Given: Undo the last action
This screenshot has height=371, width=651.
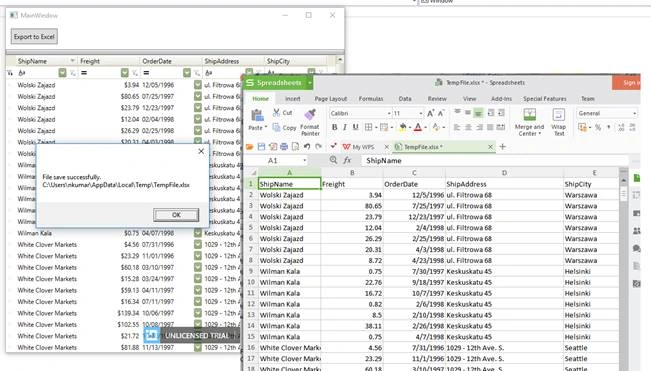Looking at the screenshot, I should coord(307,146).
